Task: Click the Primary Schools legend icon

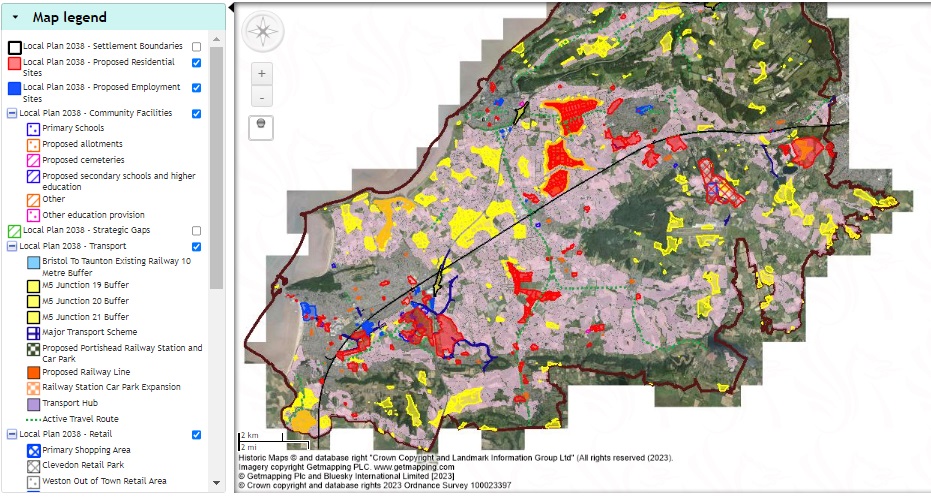Action: [33, 129]
